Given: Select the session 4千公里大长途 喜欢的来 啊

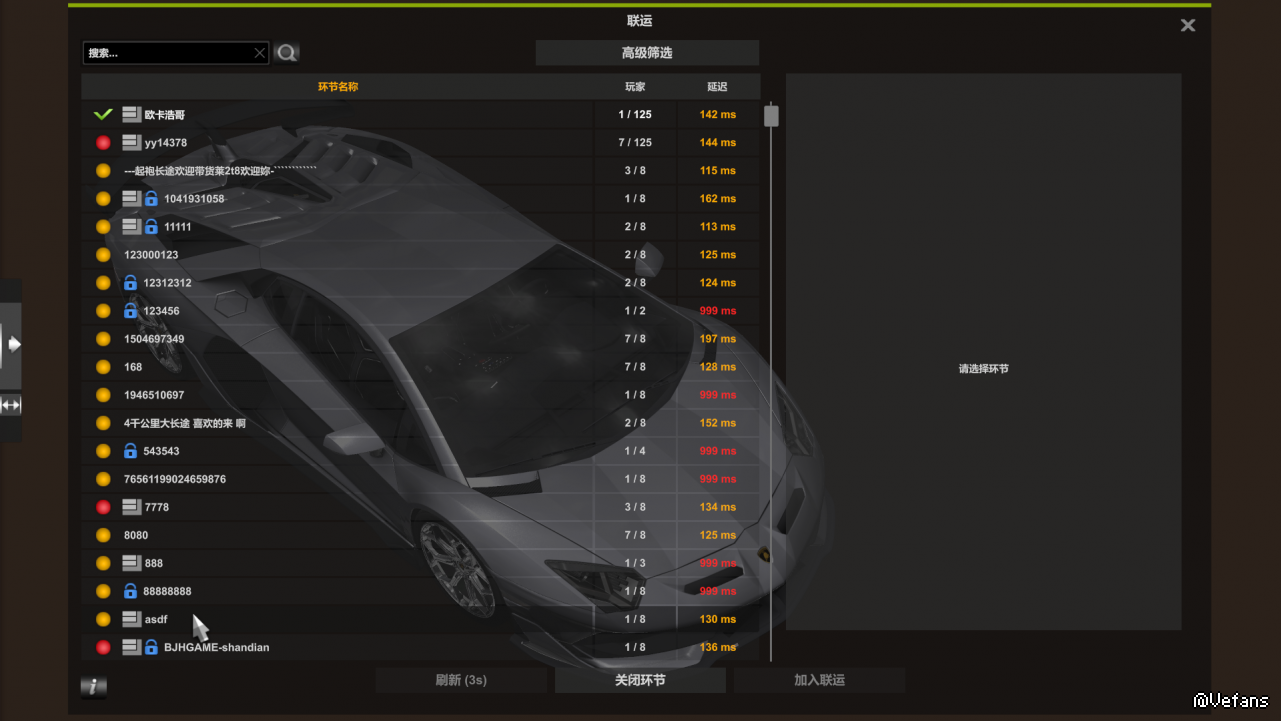Looking at the screenshot, I should [x=421, y=423].
